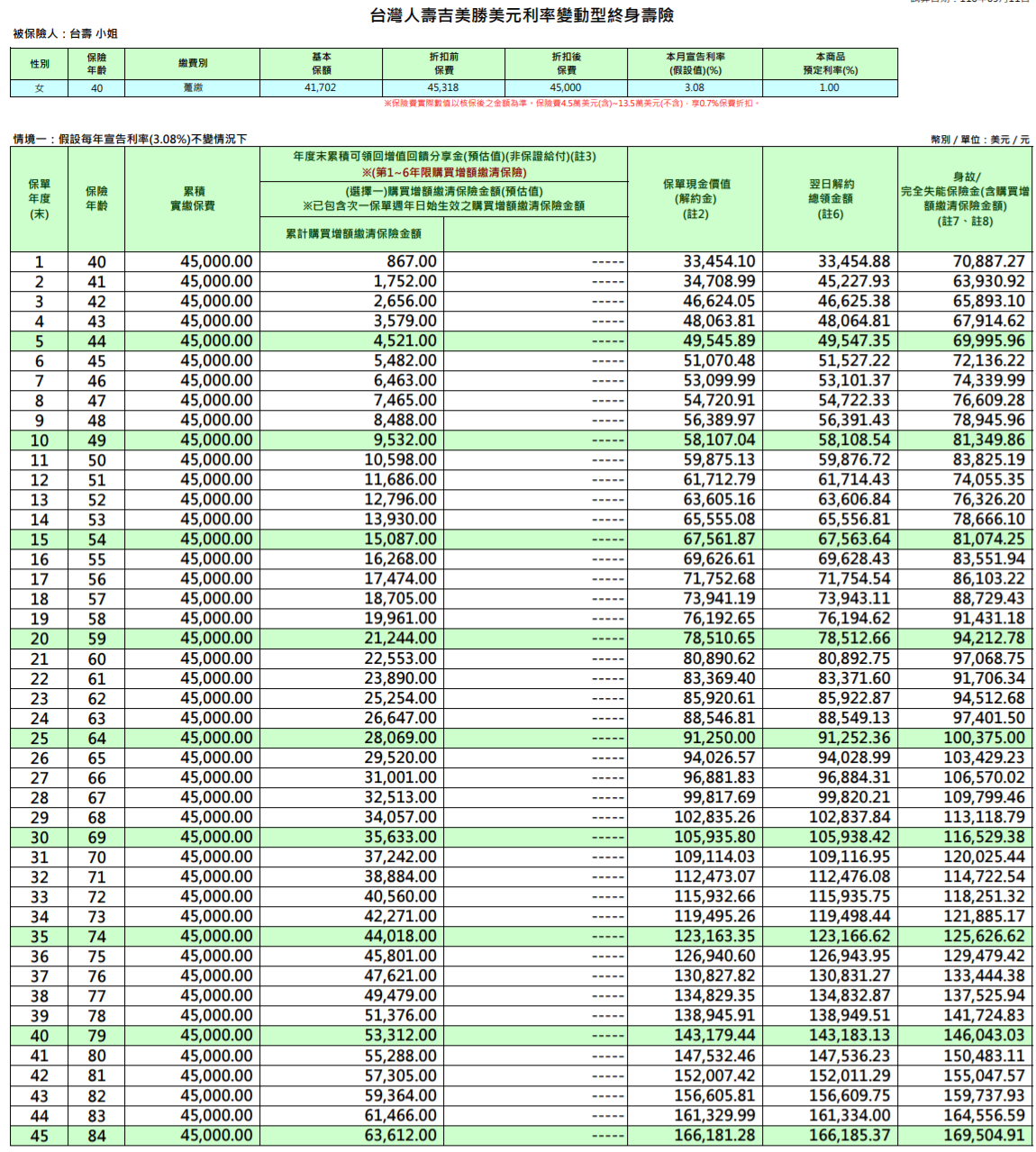Screen dimensions: 1036x1152
Task: Click the 性別 header cell
Action: (x=40, y=64)
